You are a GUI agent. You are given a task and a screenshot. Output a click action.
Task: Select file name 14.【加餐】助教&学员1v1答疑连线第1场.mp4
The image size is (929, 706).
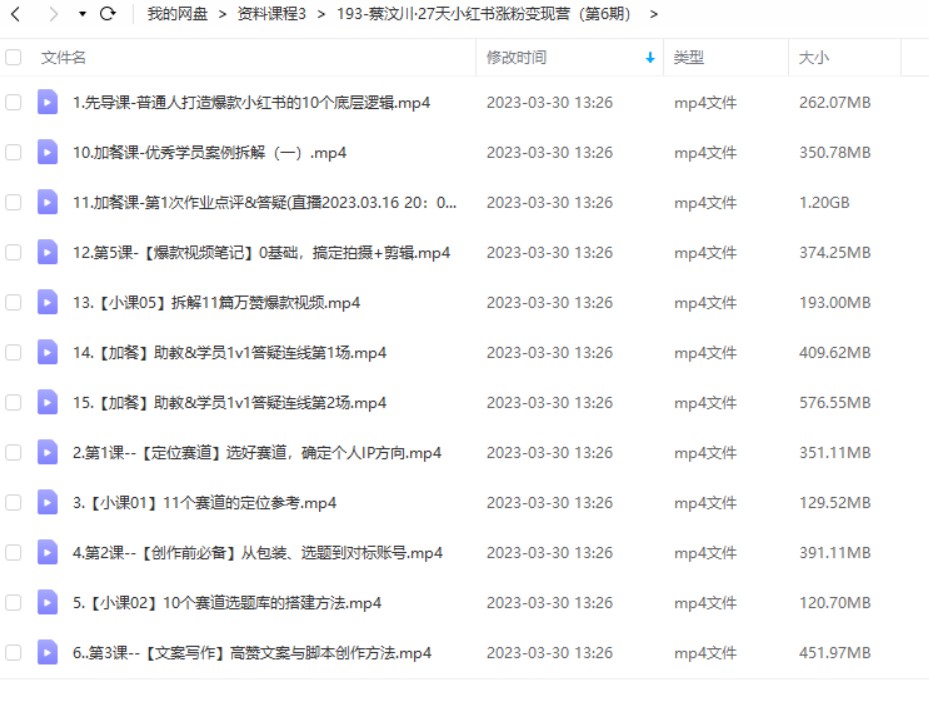(229, 353)
